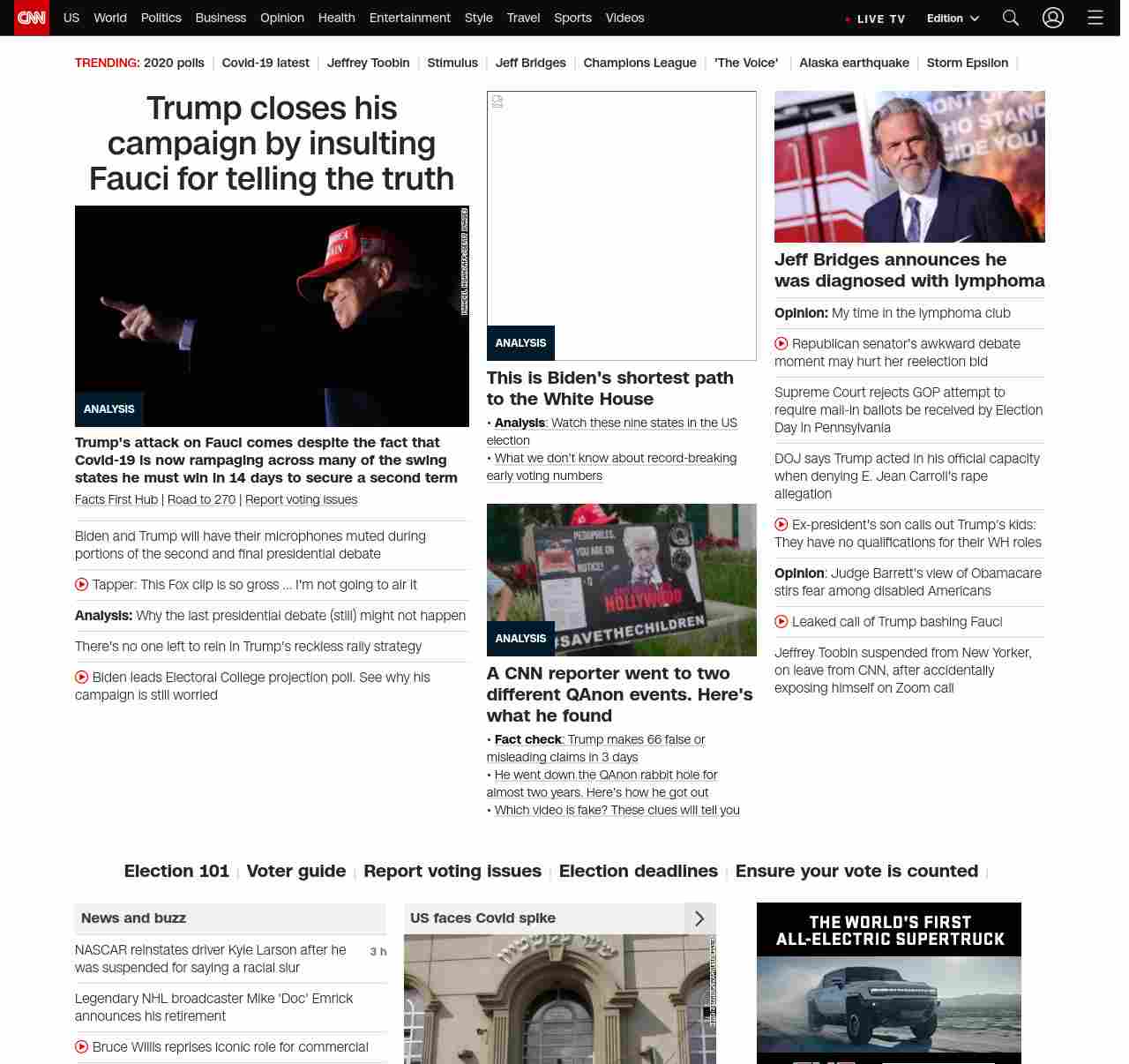This screenshot has height=1064, width=1129.
Task: Open the user account icon
Action: coord(1053,18)
